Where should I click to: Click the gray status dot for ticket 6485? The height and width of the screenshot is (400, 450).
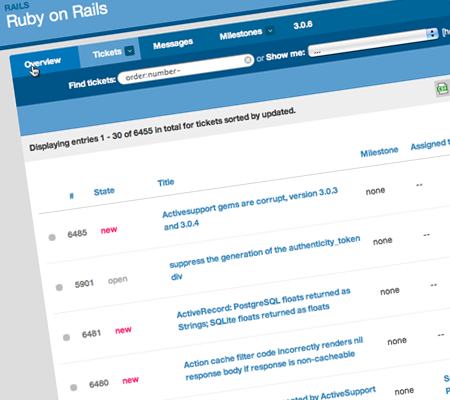coord(52,237)
